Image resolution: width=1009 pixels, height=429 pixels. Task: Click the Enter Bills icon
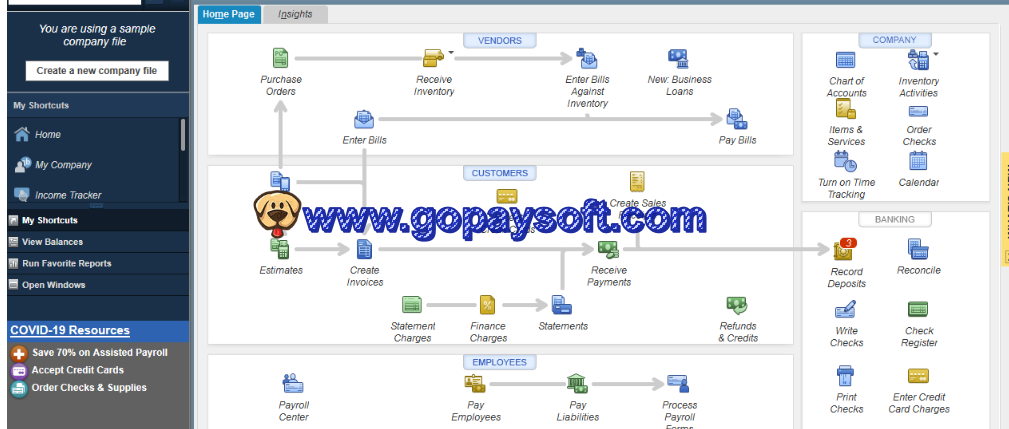pyautogui.click(x=364, y=120)
